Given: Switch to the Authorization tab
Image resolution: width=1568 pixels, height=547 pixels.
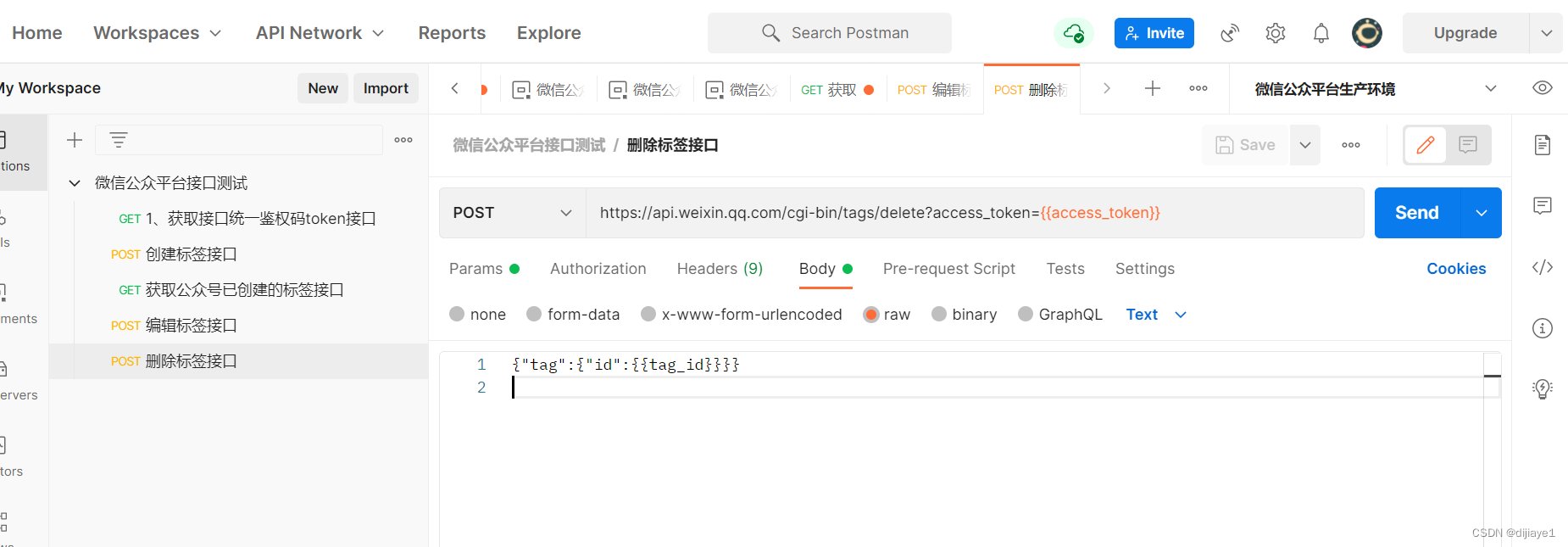Looking at the screenshot, I should point(598,269).
